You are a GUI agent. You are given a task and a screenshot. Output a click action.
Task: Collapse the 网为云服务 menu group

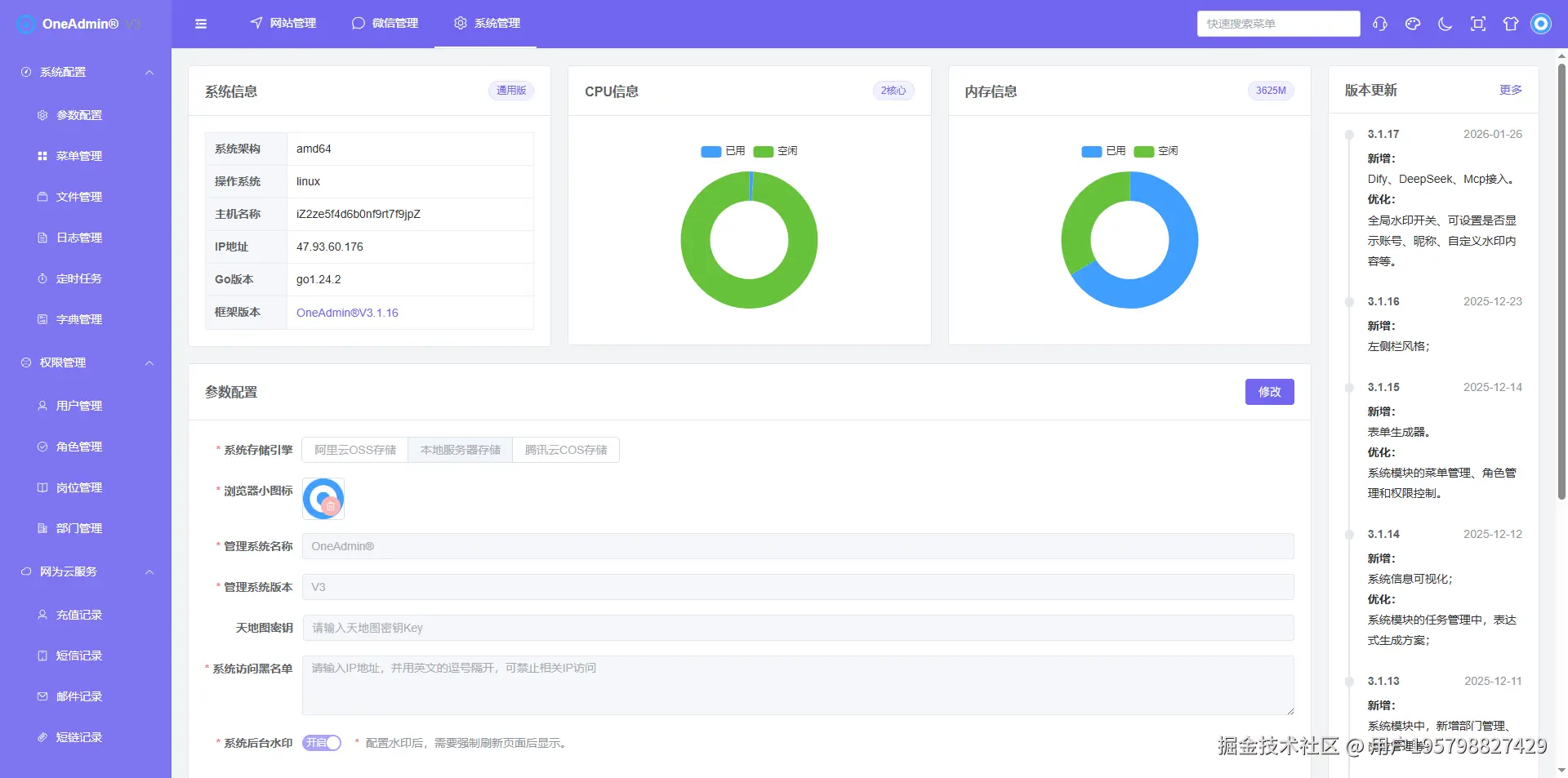[x=85, y=571]
